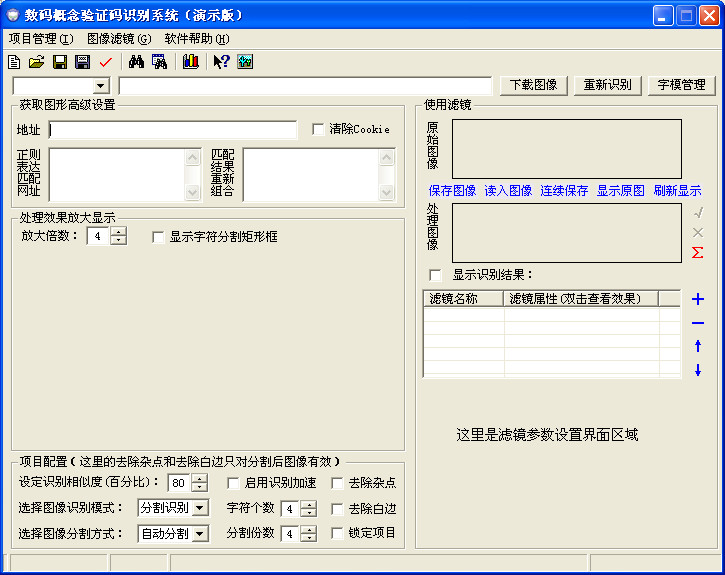Open the 图像滤镜 menu
Image resolution: width=725 pixels, height=575 pixels.
[119, 39]
